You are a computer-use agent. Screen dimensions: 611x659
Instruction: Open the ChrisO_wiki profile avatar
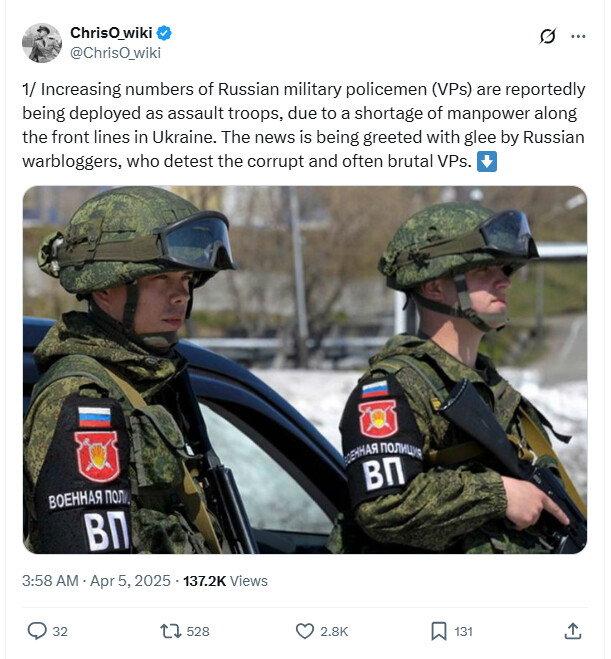coord(42,43)
